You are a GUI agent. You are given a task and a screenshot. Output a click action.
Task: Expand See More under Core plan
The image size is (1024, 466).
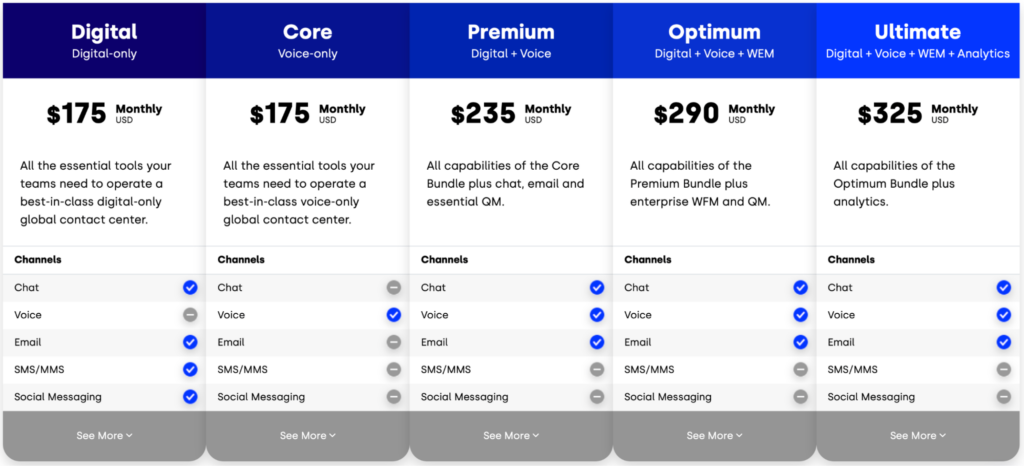[x=308, y=436]
